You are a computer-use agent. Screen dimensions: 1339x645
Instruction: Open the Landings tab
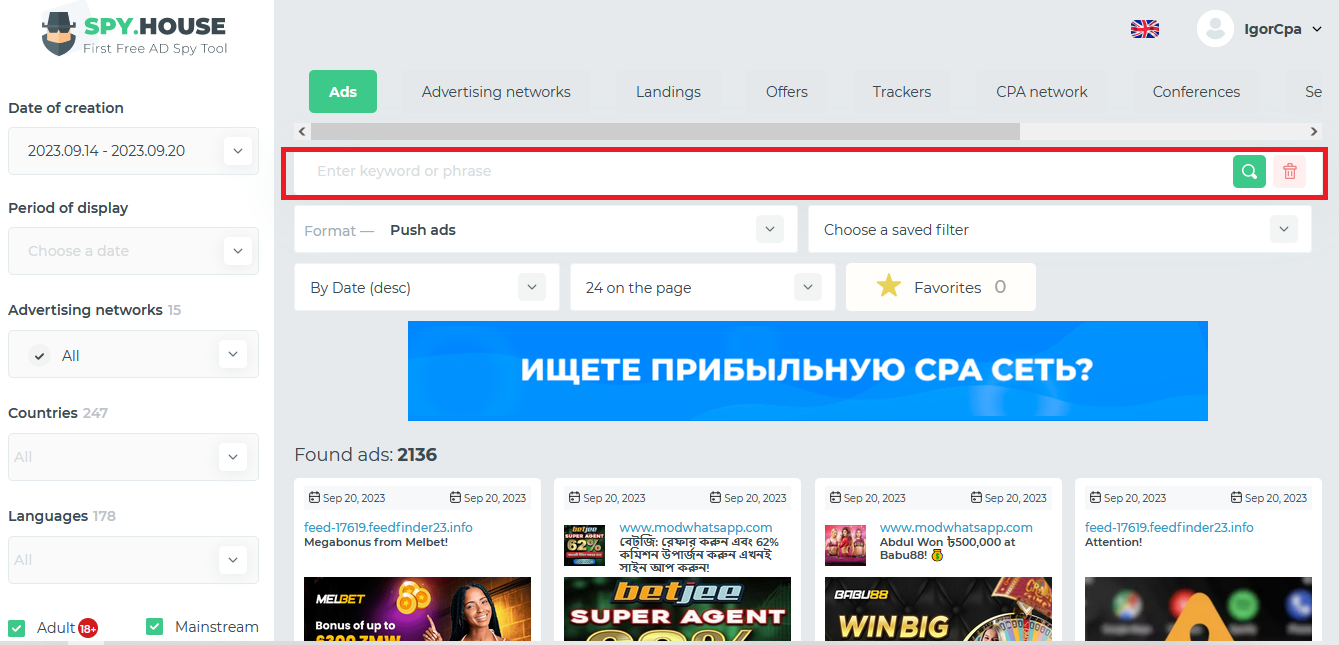click(x=668, y=91)
